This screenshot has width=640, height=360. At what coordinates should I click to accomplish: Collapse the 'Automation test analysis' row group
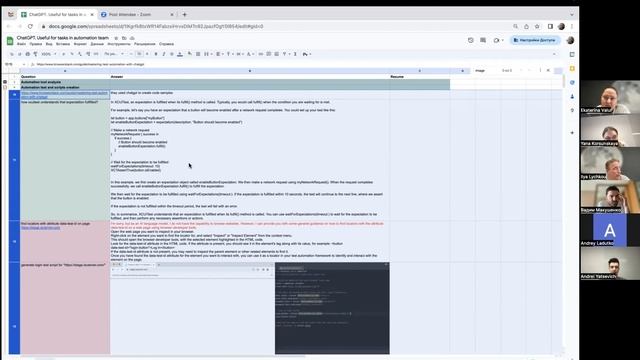[x=5, y=82]
